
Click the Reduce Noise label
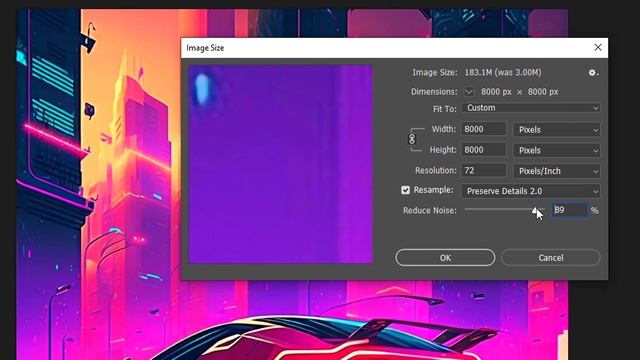(430, 211)
